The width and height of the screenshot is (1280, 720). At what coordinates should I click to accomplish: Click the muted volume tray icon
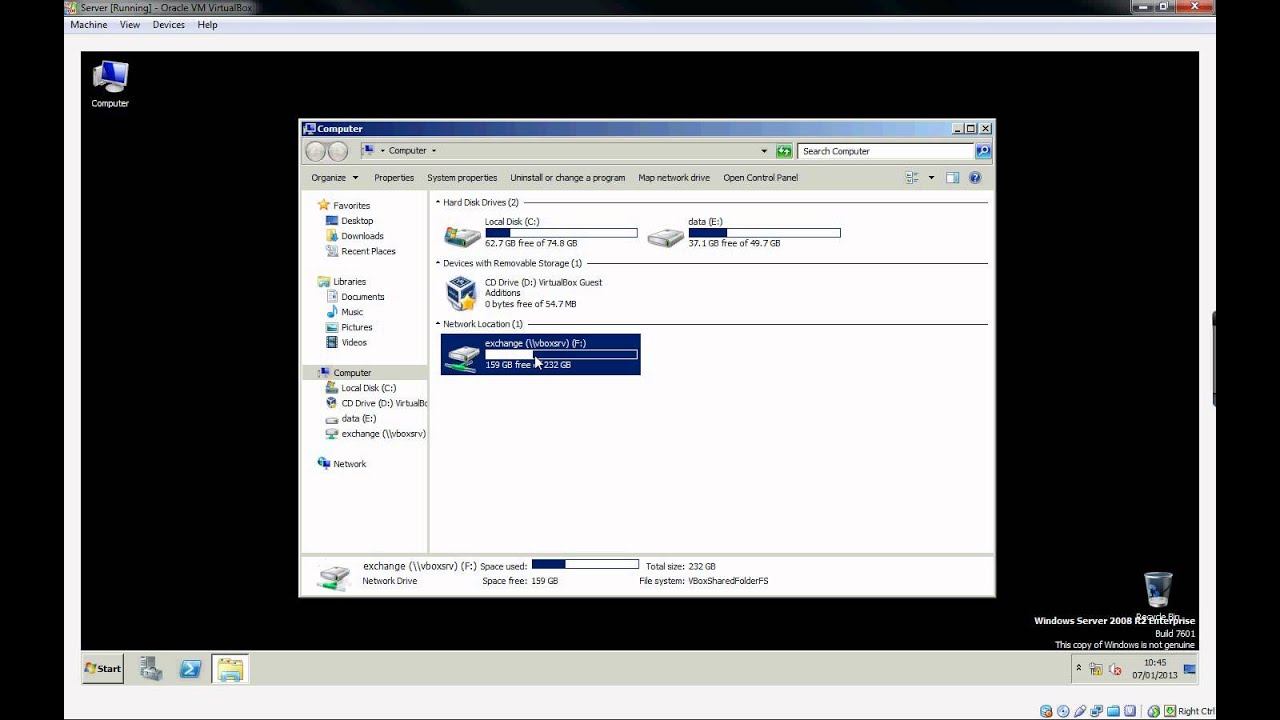[1114, 669]
